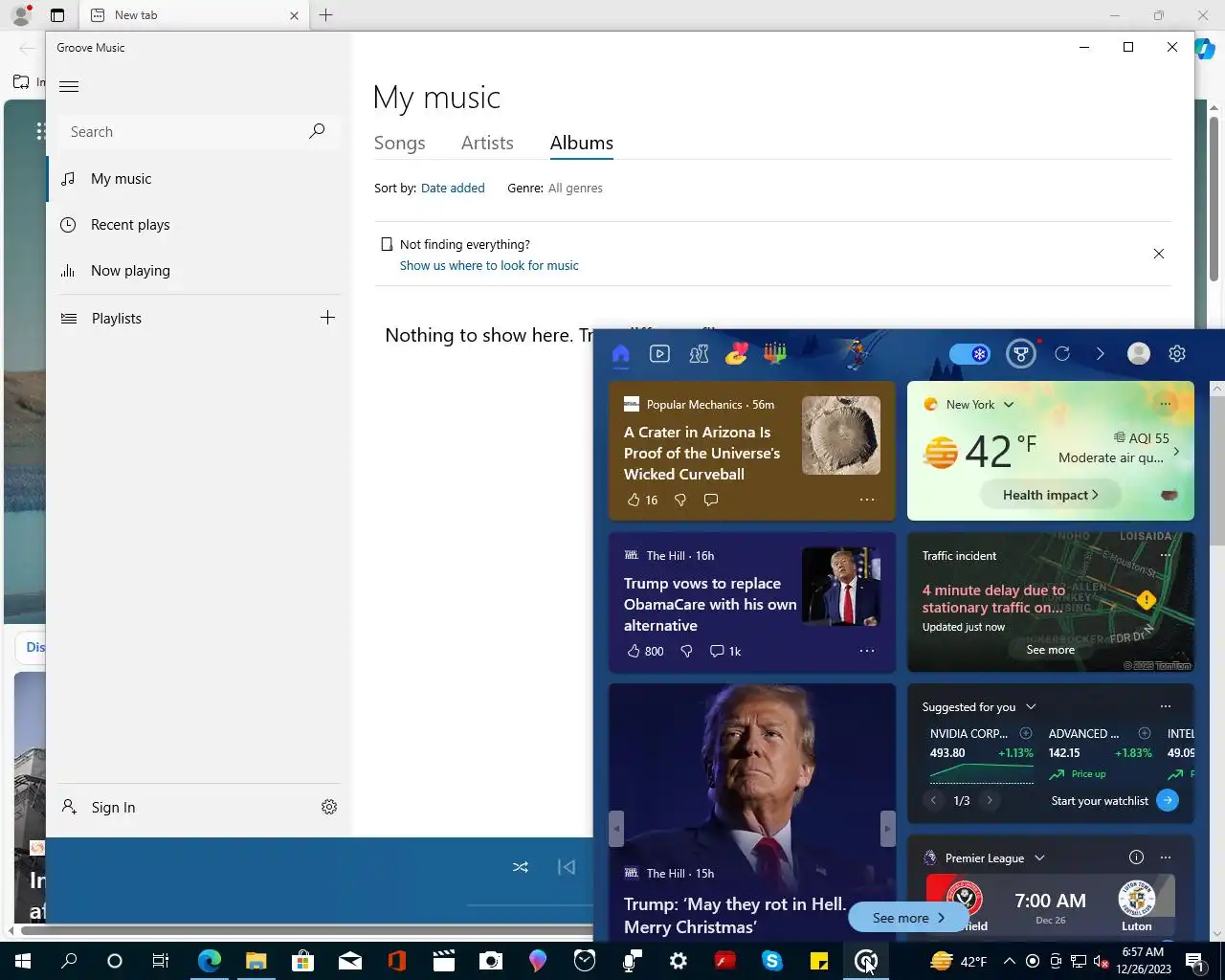Change the Genre All genres filter
This screenshot has width=1225, height=980.
(575, 188)
